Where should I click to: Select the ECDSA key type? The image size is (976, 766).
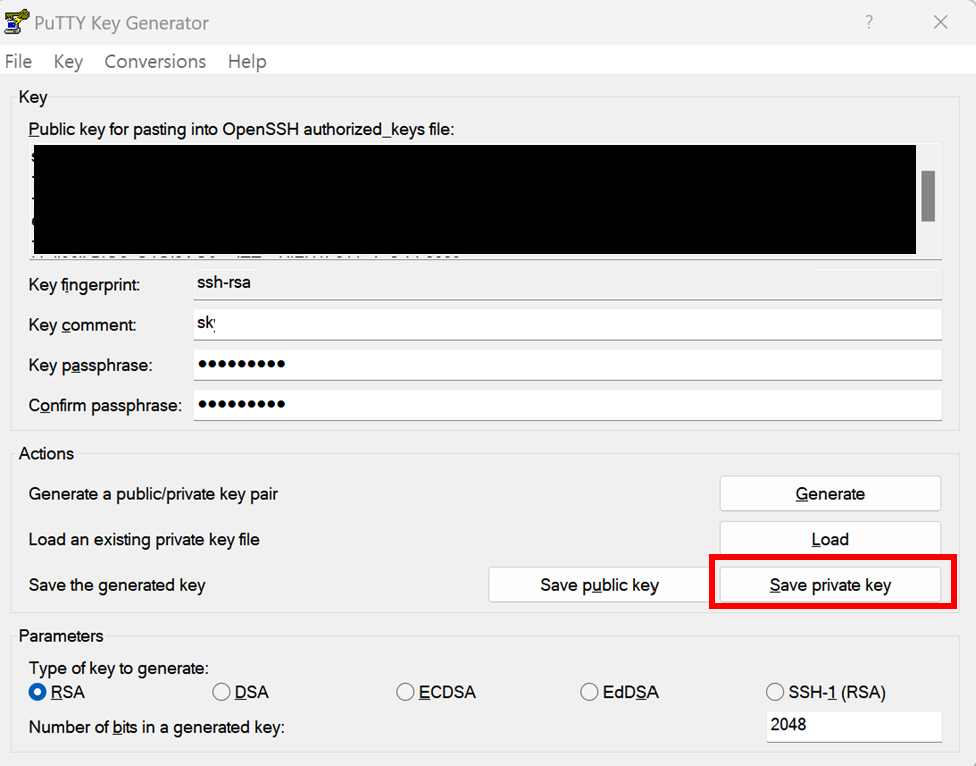(436, 692)
